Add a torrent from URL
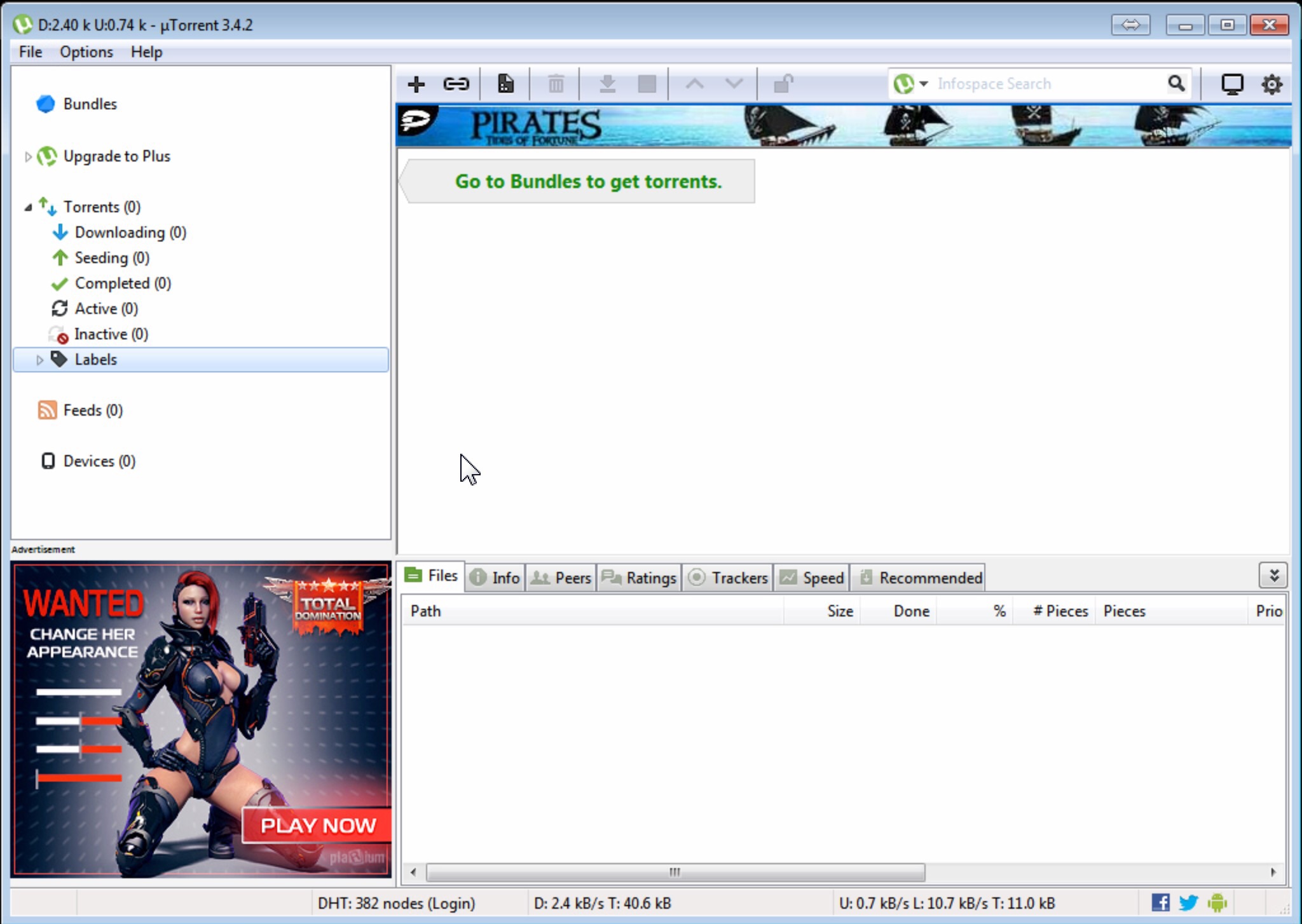Screen dimensions: 1302x924 (x=456, y=83)
